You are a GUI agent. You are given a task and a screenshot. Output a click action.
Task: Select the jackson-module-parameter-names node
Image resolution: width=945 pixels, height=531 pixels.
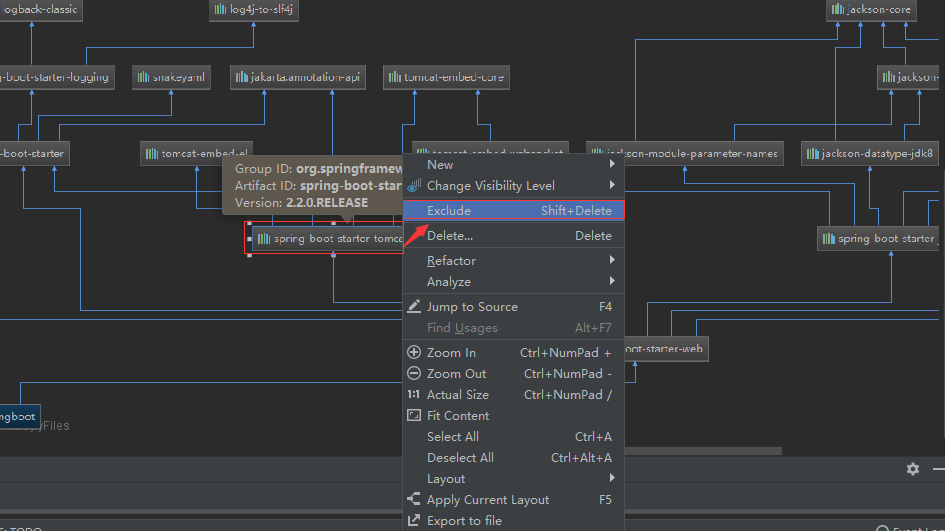[685, 154]
